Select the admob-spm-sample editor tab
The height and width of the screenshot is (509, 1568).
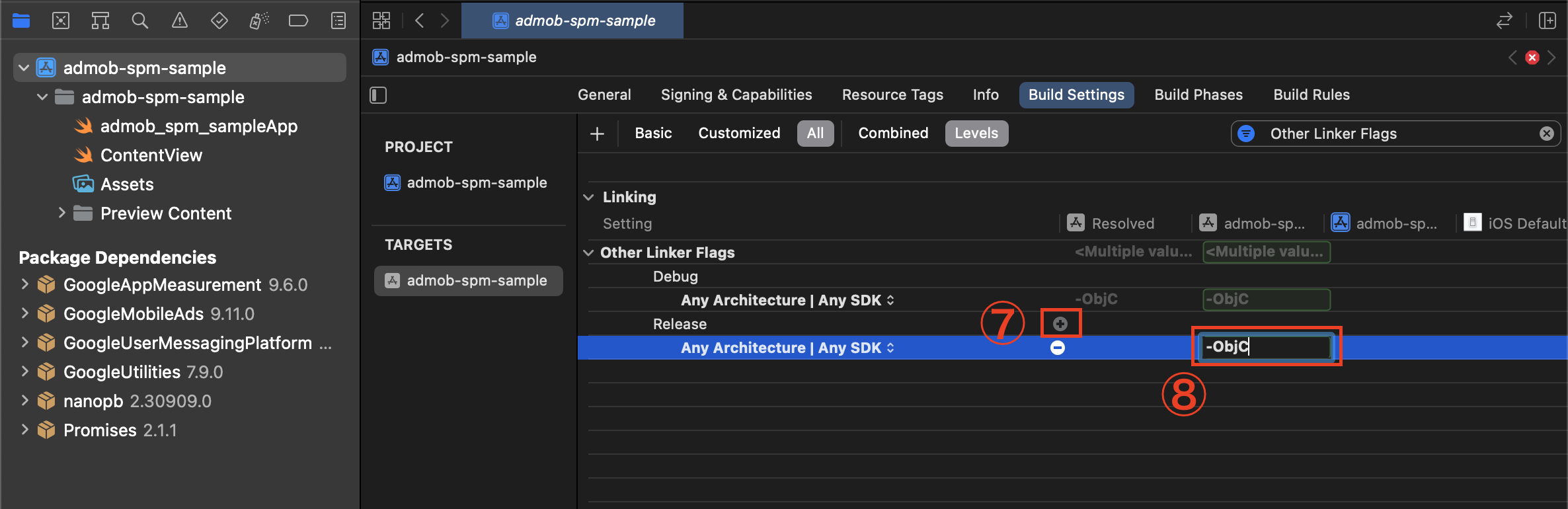(572, 20)
